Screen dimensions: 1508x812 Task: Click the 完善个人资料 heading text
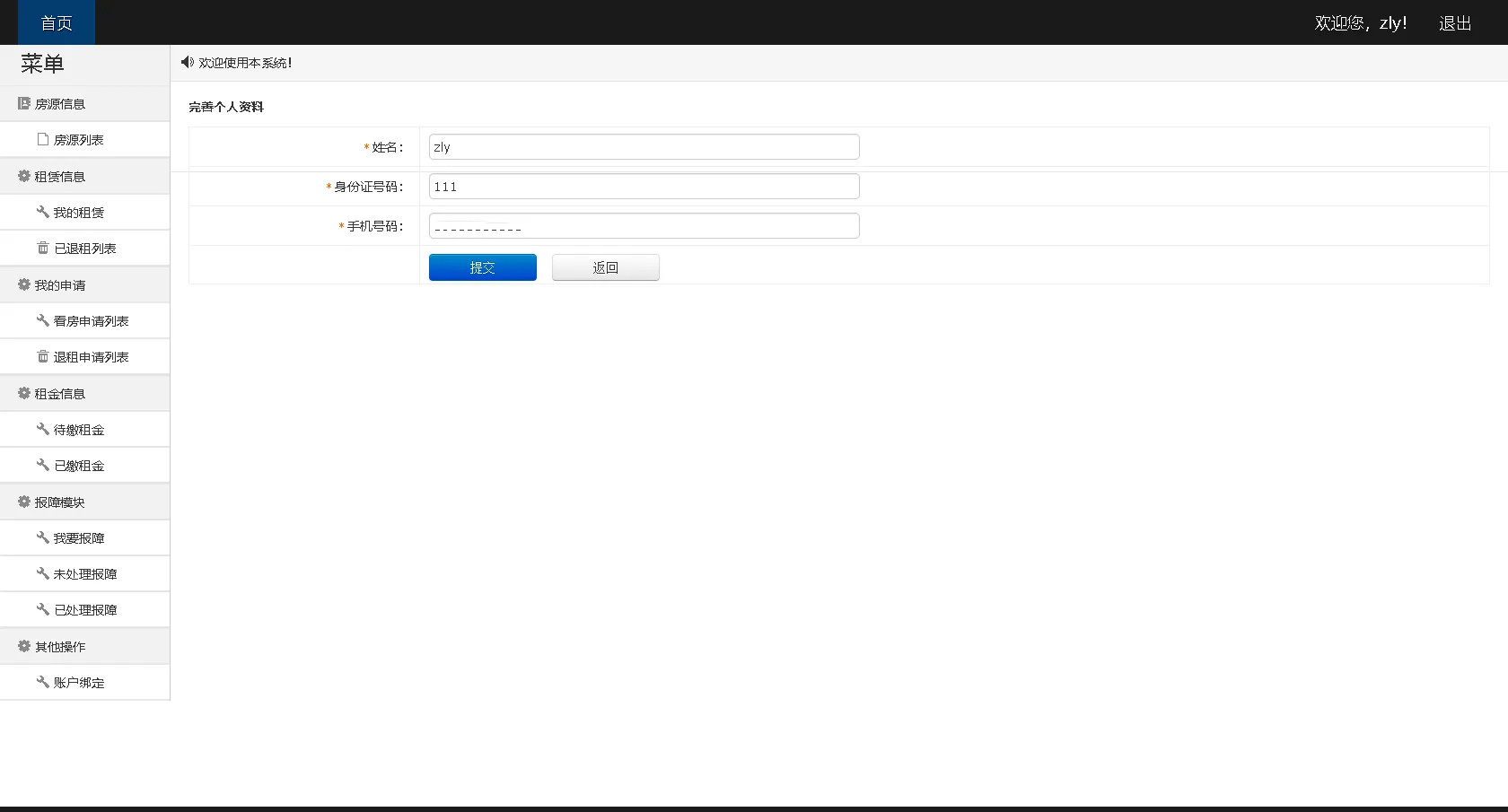[226, 107]
